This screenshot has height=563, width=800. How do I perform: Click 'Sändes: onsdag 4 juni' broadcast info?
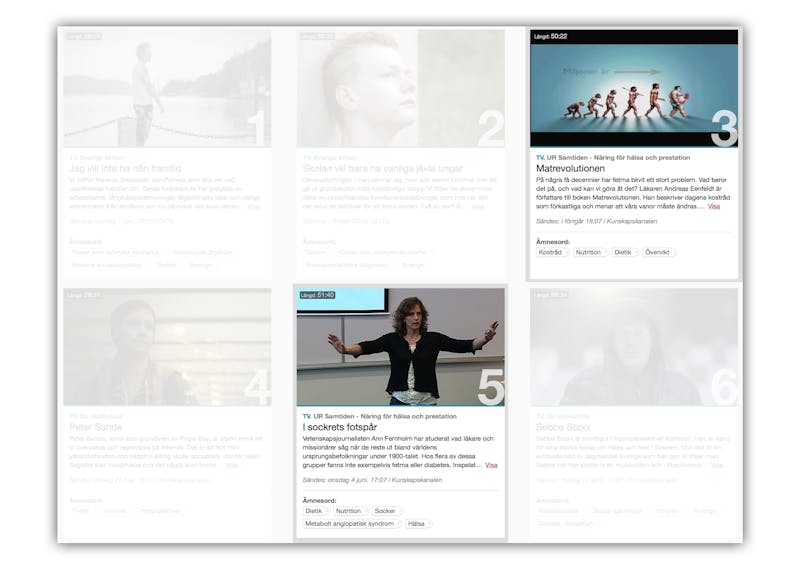372,480
